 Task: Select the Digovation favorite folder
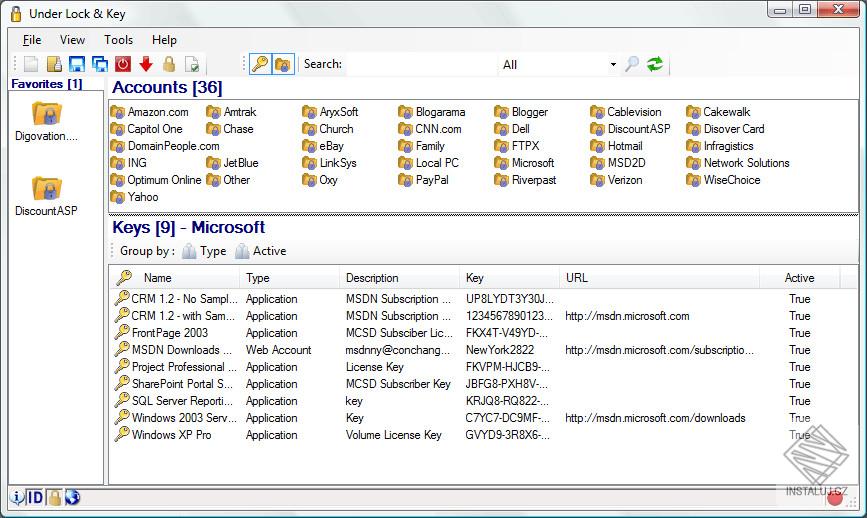click(46, 122)
